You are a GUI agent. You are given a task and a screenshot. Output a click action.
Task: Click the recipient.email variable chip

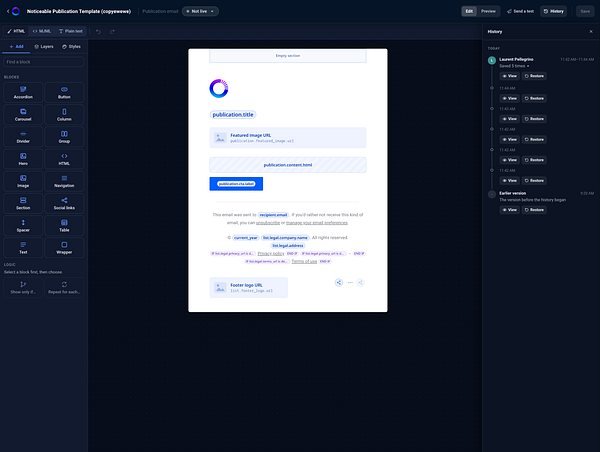tap(273, 215)
